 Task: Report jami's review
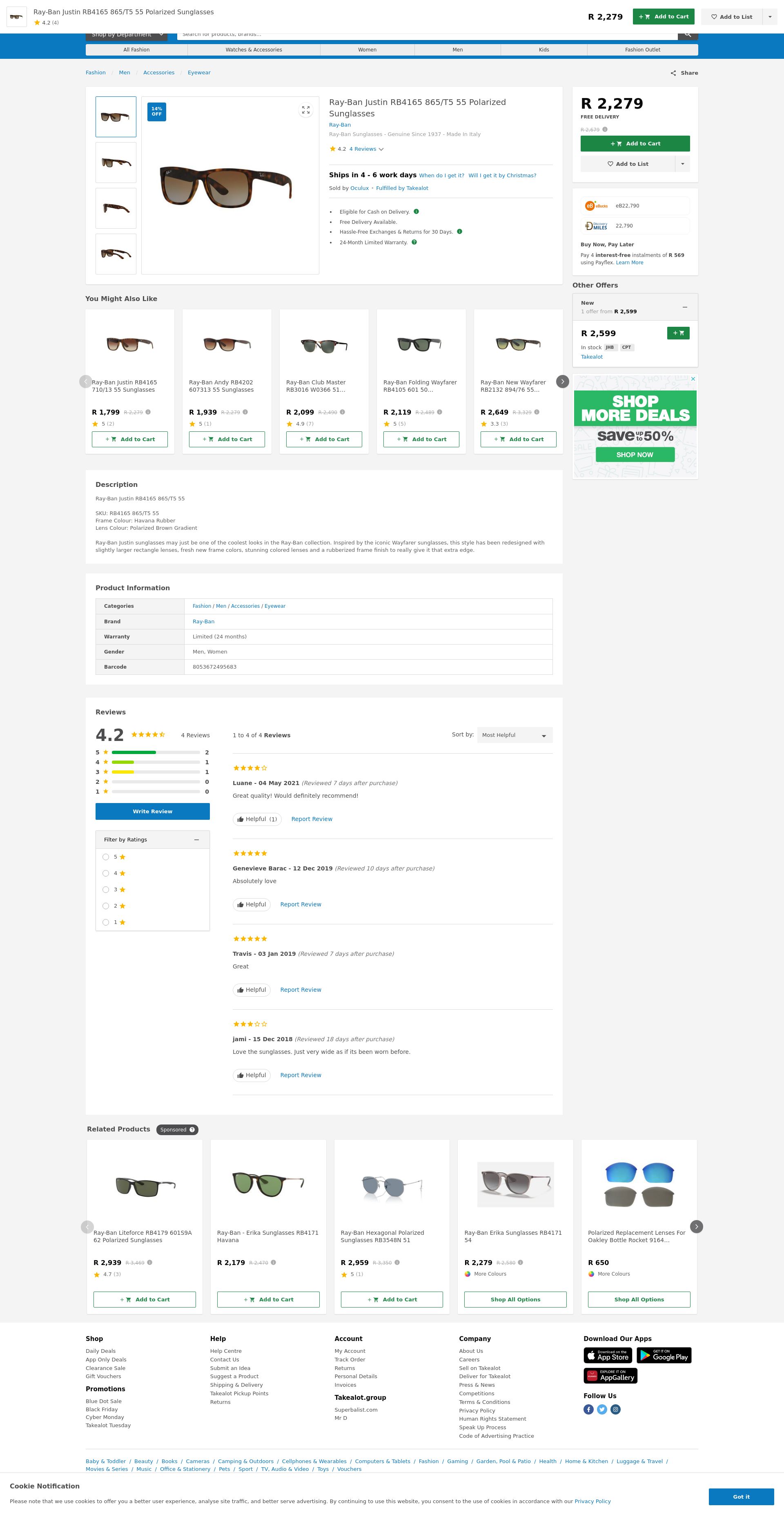point(301,1075)
